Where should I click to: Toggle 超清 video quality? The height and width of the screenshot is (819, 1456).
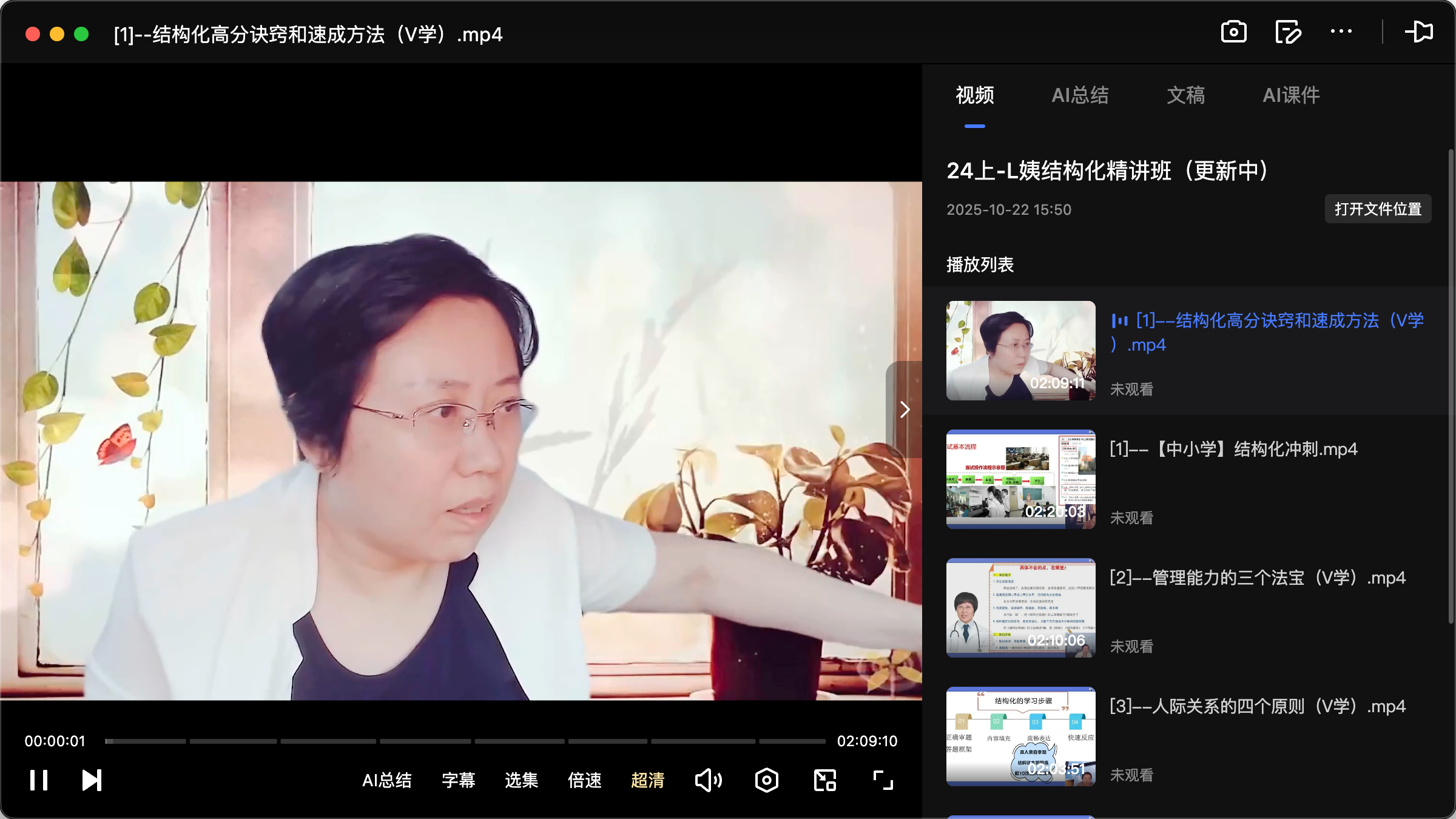(648, 781)
